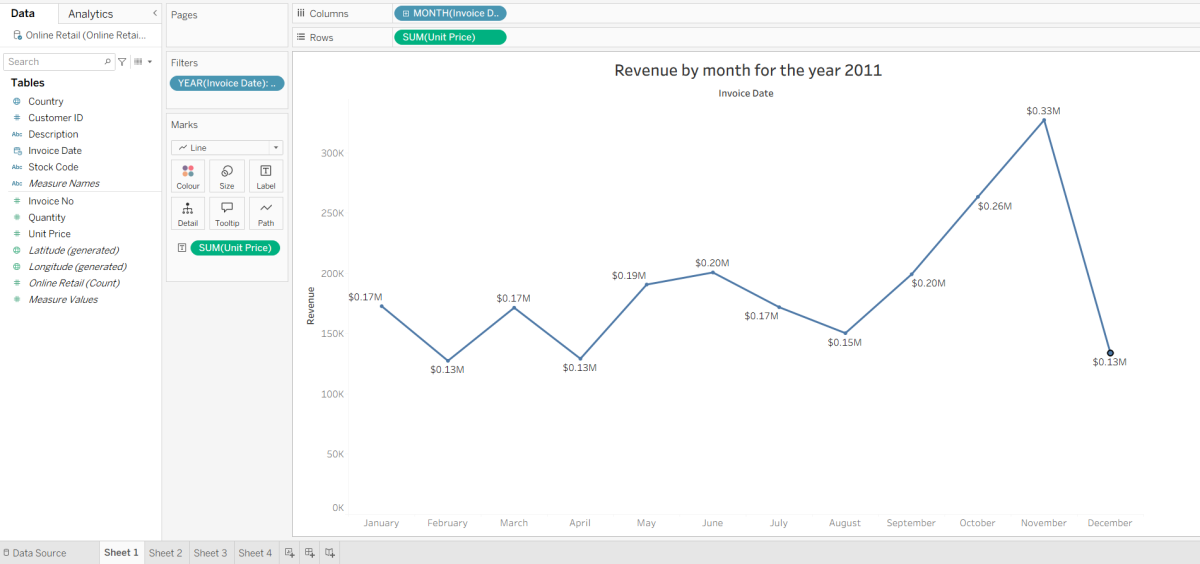This screenshot has height=564, width=1200.
Task: Collapse the Data side pane
Action: (154, 14)
